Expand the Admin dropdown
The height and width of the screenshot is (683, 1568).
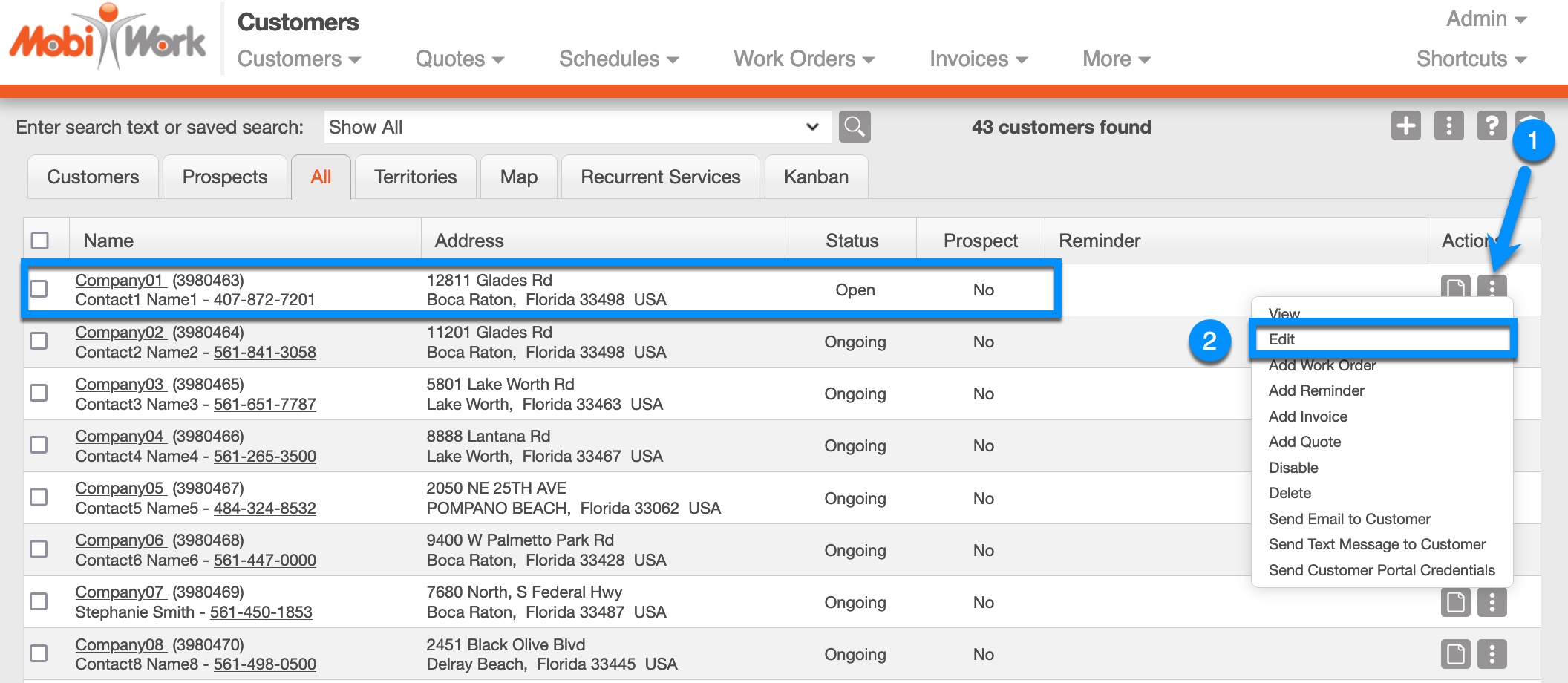tap(1486, 19)
